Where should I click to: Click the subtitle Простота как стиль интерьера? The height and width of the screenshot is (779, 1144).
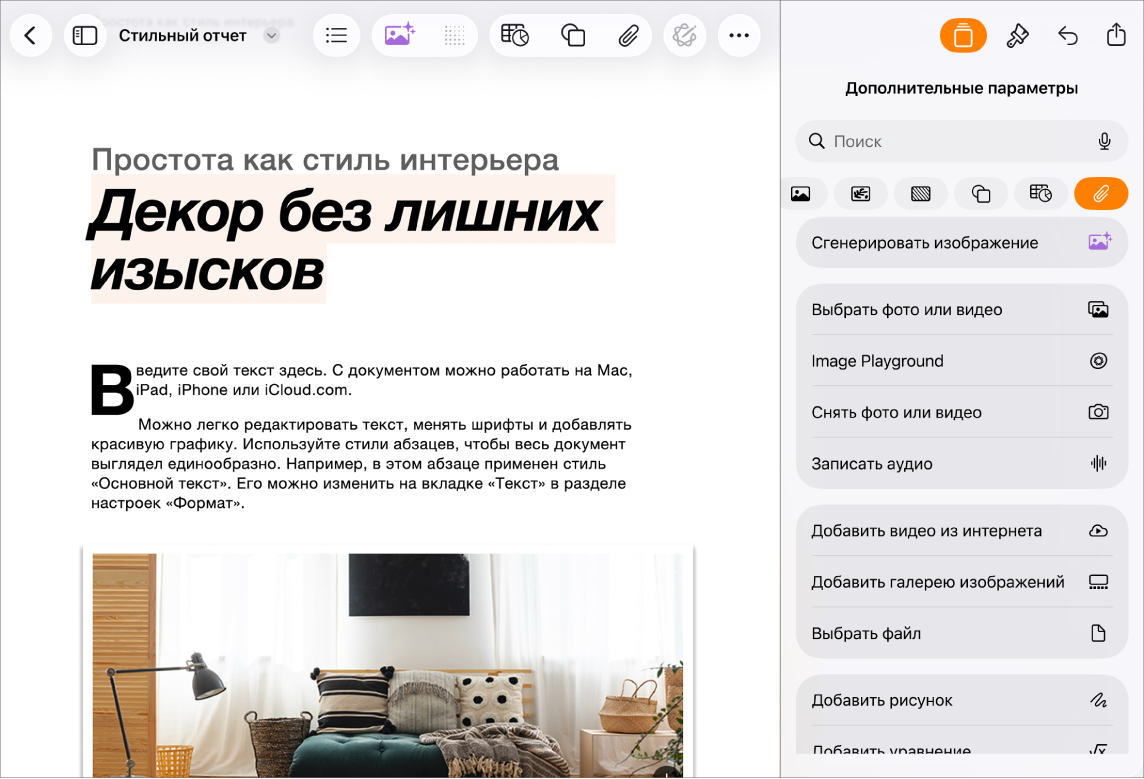click(325, 159)
